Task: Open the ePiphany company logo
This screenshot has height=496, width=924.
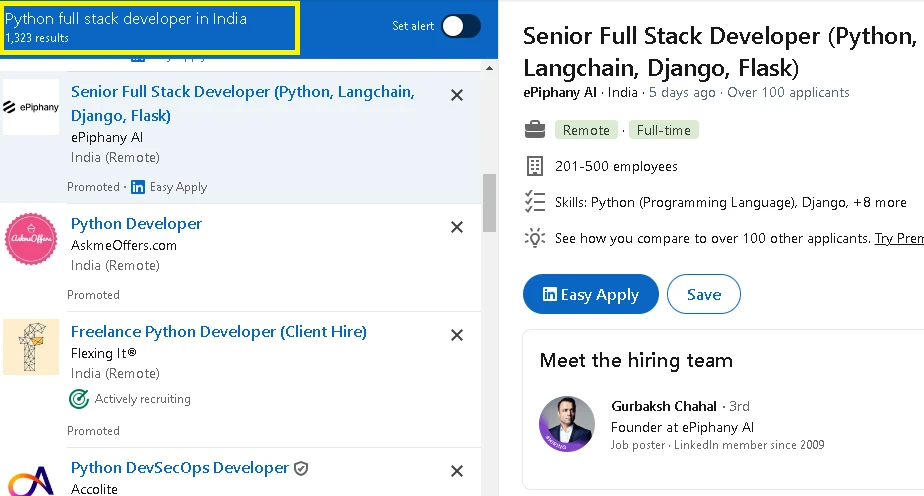Action: point(31,107)
